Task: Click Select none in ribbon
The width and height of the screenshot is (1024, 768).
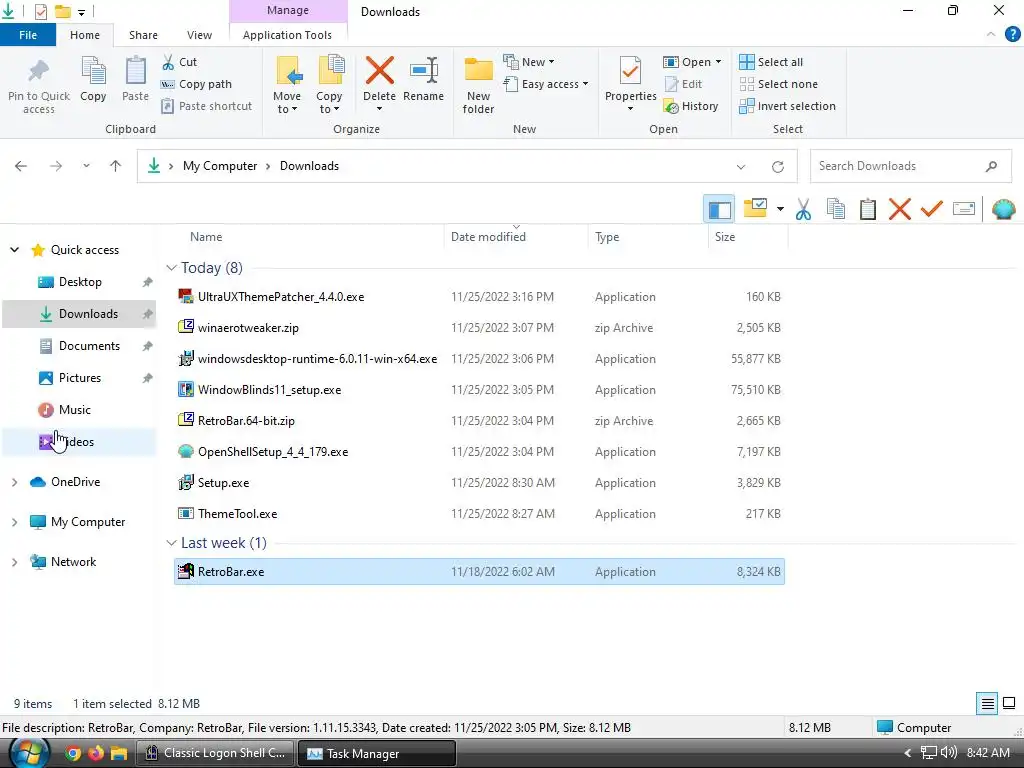Action: tap(778, 84)
